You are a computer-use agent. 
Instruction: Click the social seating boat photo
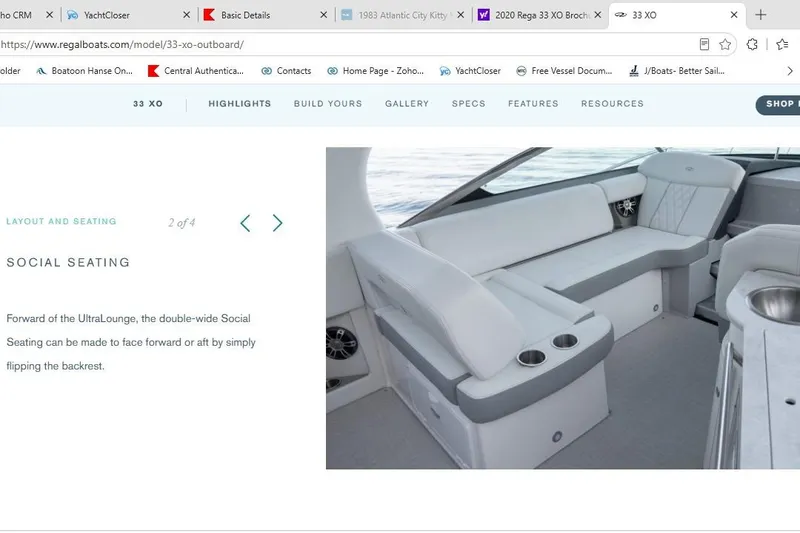point(563,308)
